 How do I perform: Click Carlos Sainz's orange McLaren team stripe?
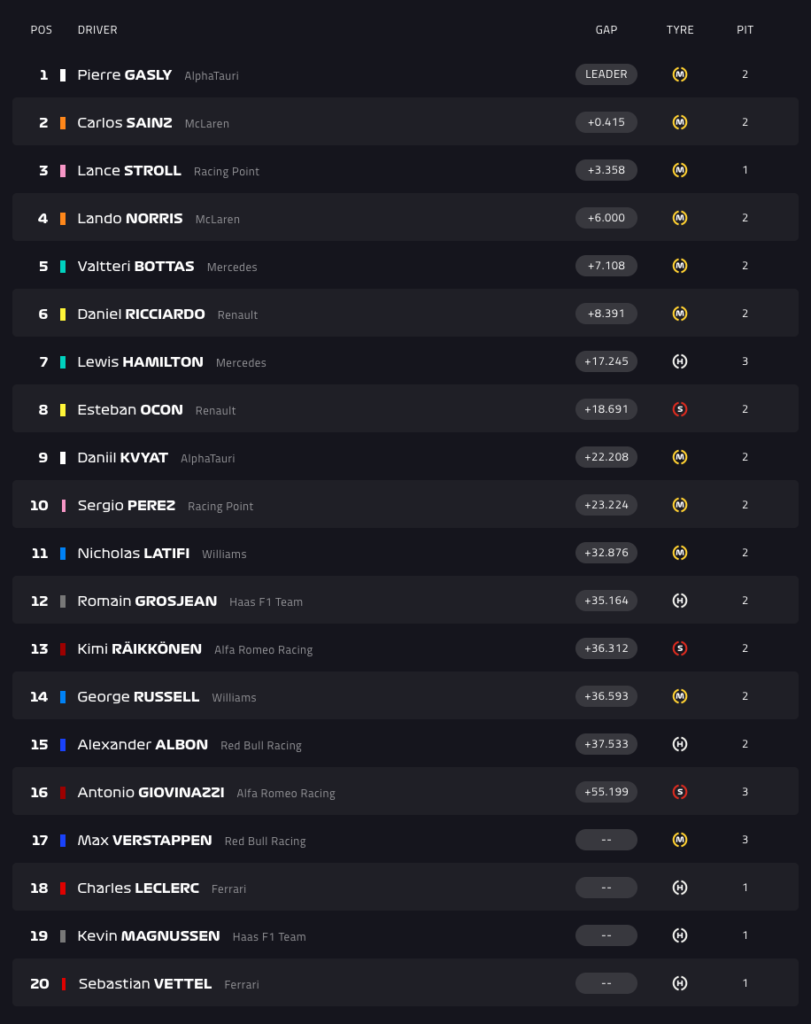tap(63, 123)
